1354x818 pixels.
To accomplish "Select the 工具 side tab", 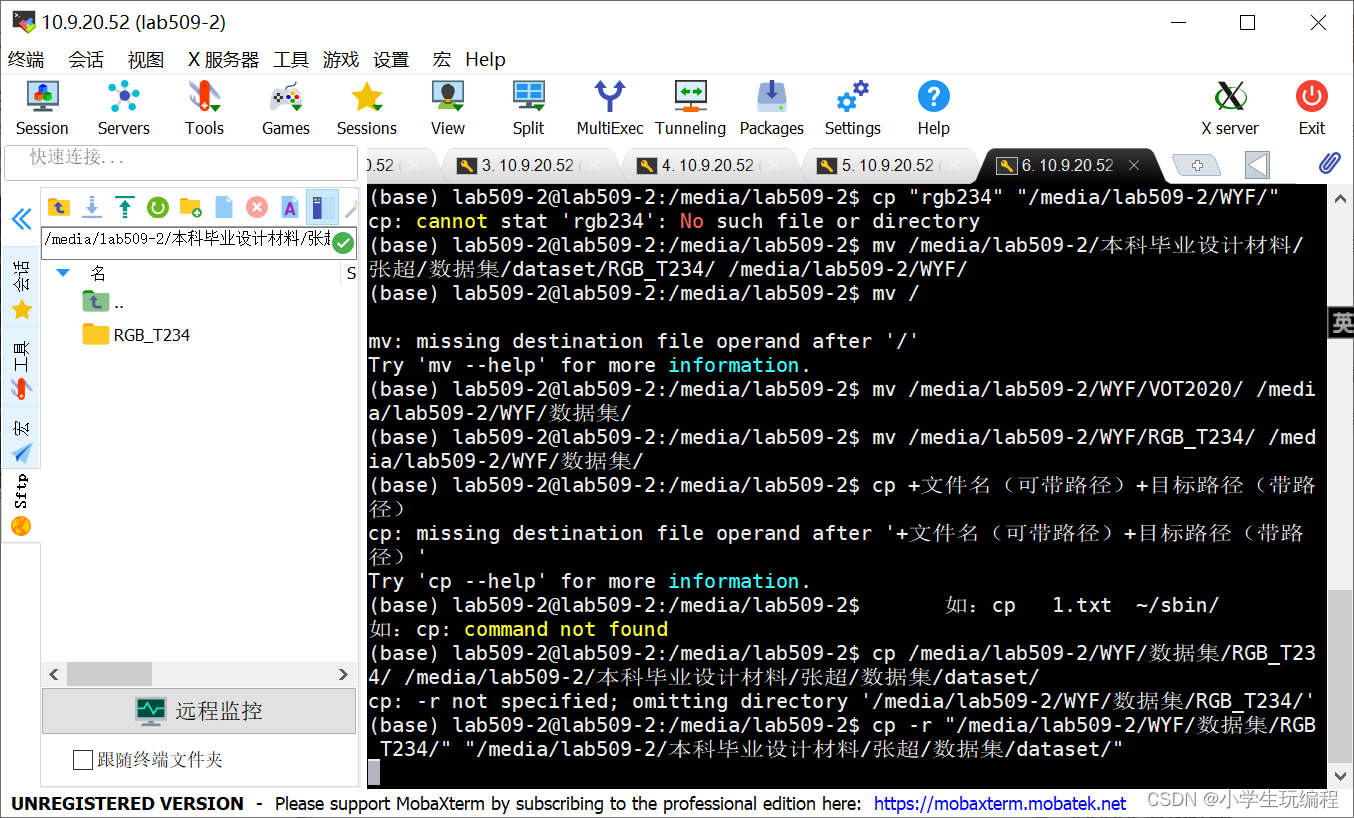I will (x=21, y=366).
